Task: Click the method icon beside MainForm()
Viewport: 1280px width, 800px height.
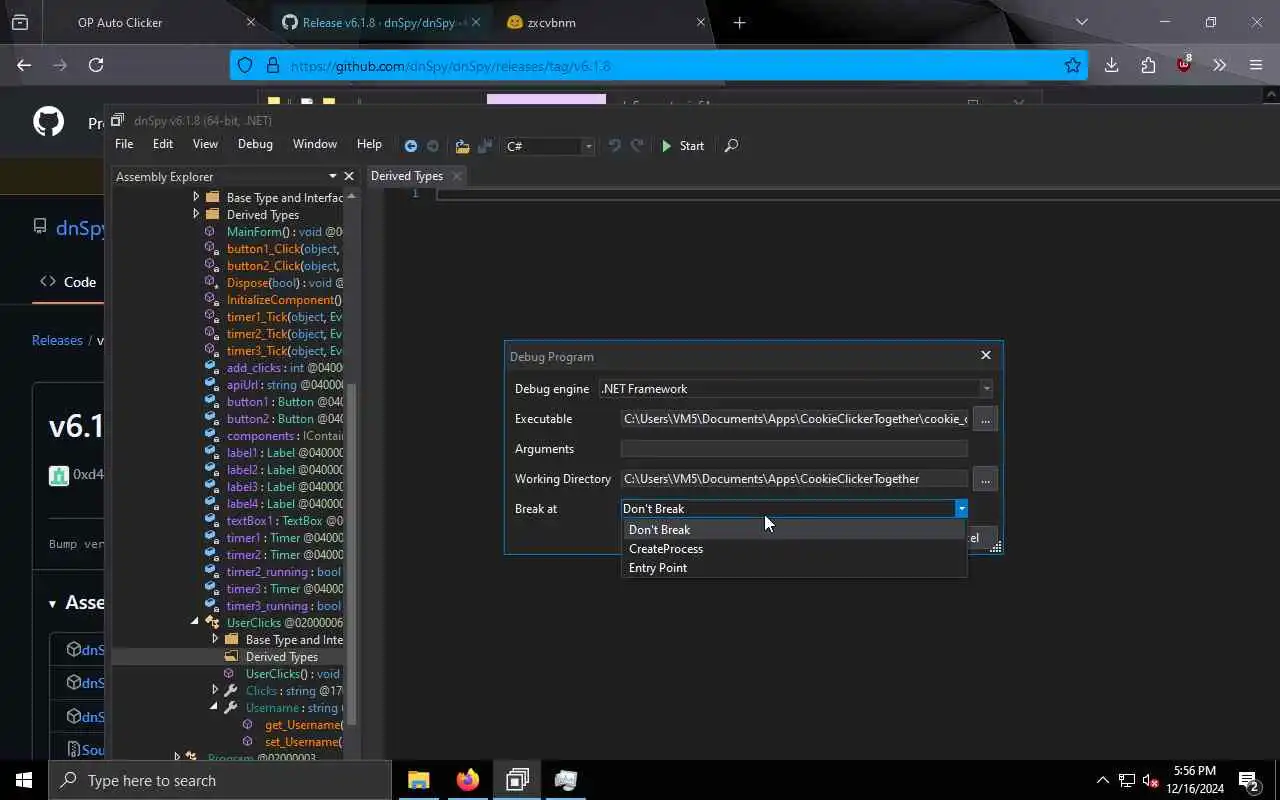Action: click(210, 231)
